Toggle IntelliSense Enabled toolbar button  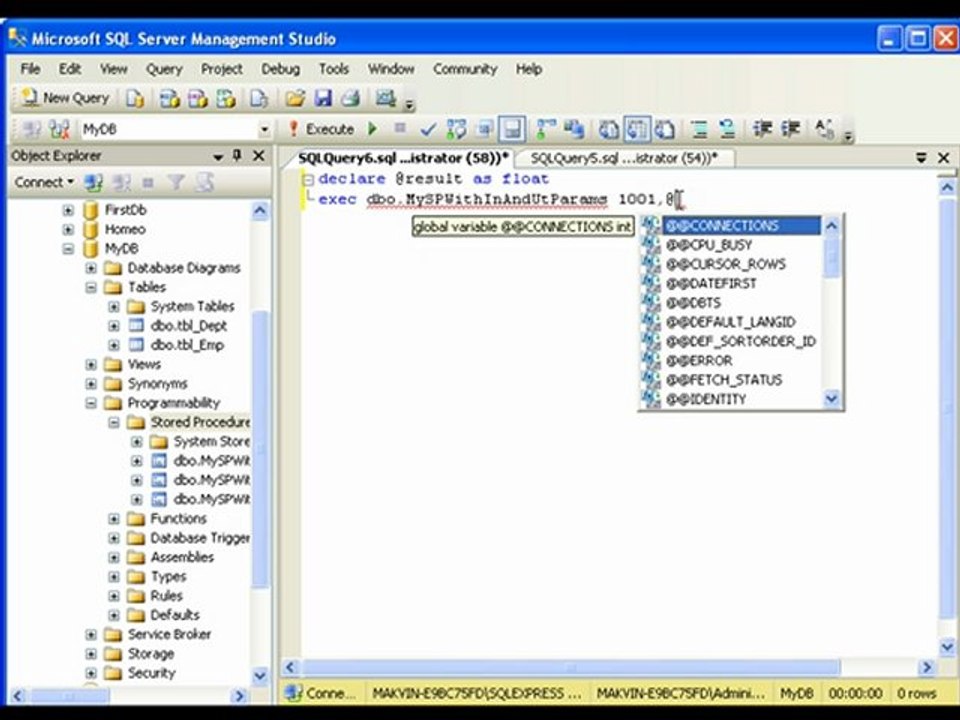pyautogui.click(x=512, y=129)
